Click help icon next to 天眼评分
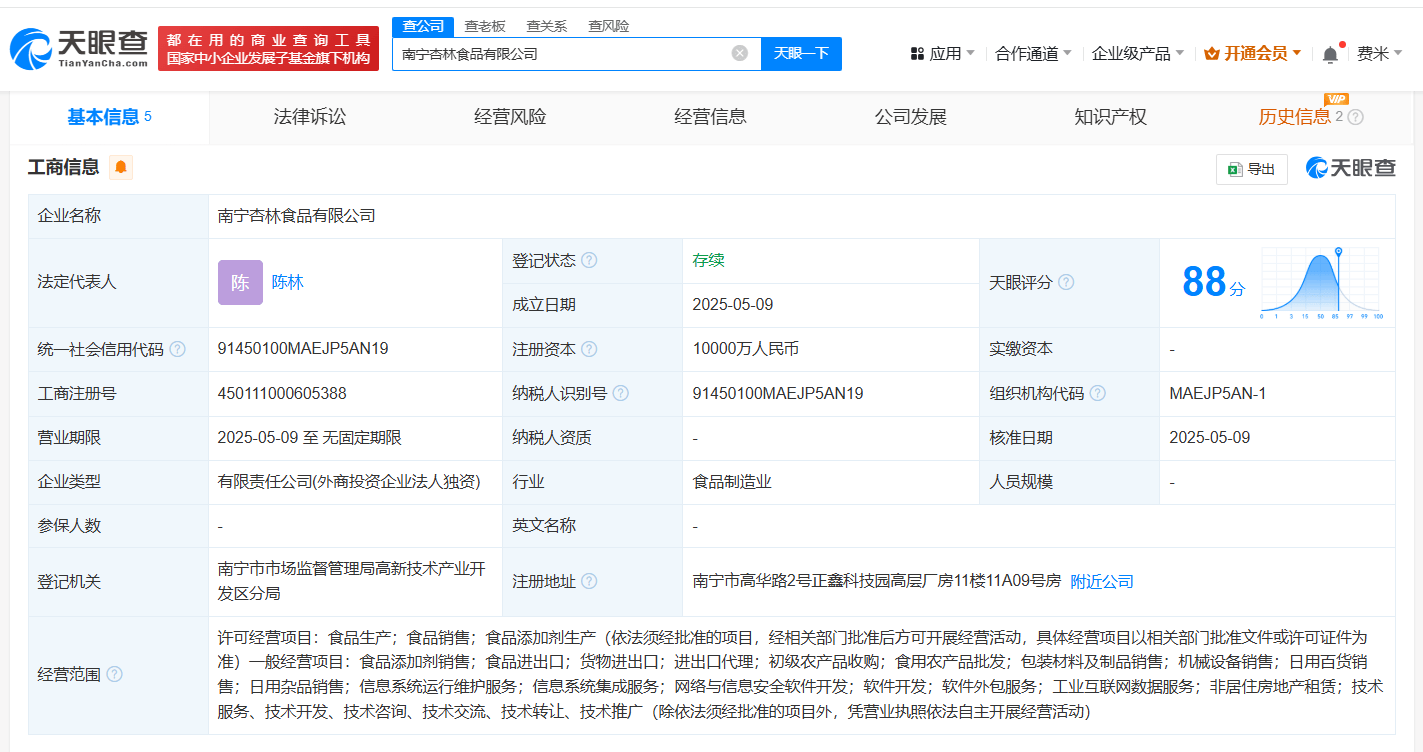This screenshot has width=1423, height=752. pyautogui.click(x=1066, y=283)
